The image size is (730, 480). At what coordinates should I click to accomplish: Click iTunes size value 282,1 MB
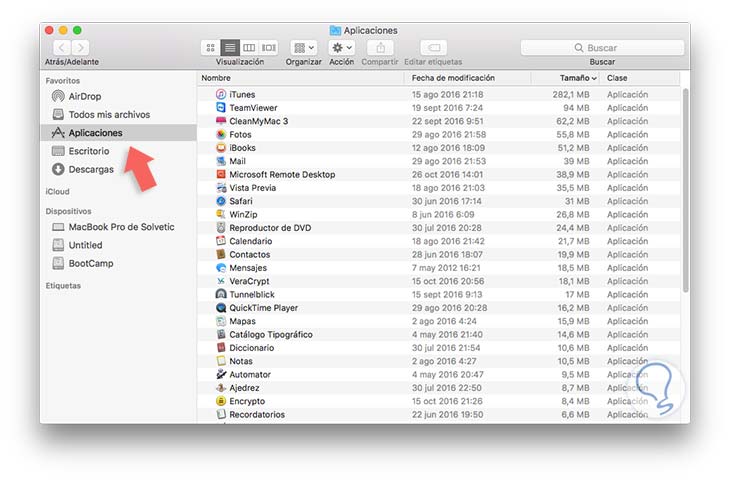coord(571,95)
